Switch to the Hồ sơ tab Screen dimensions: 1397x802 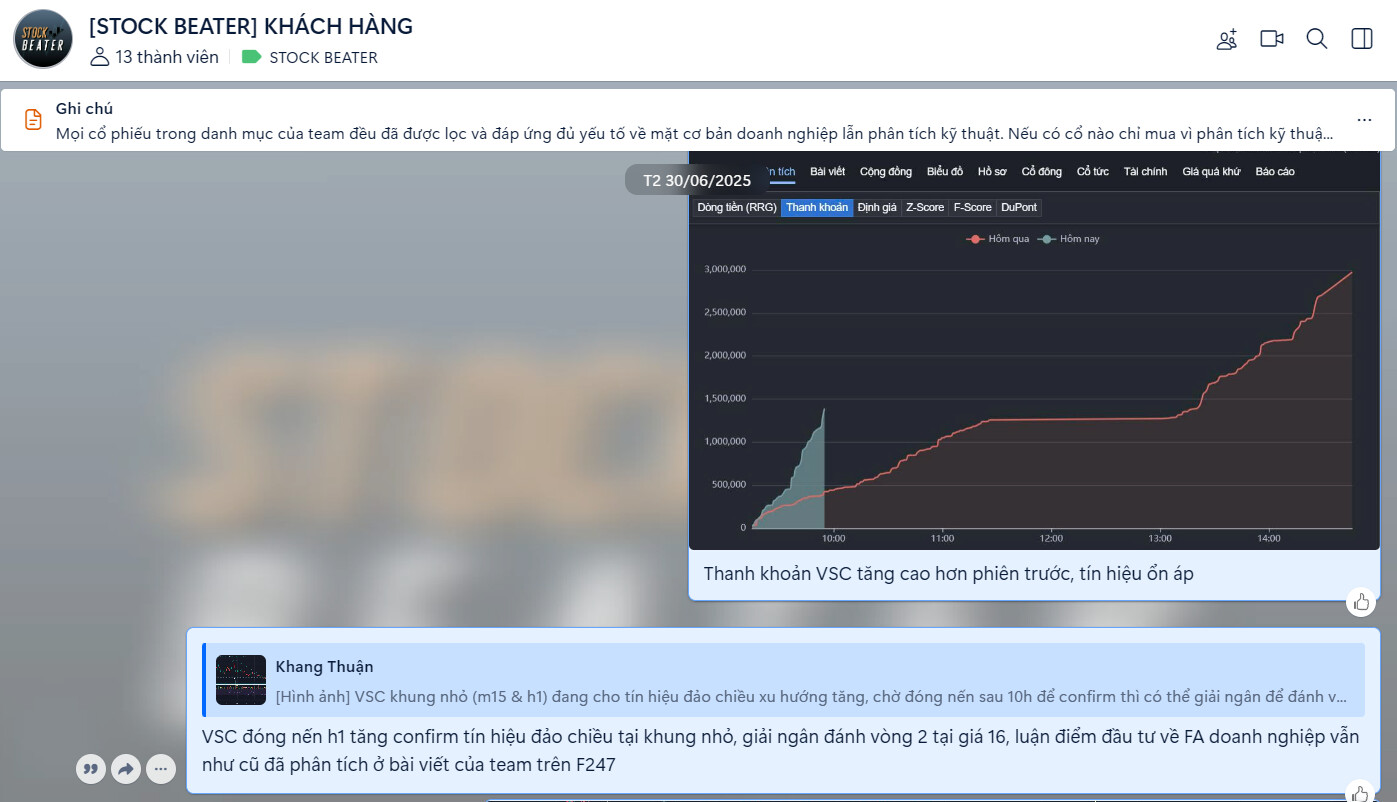992,172
